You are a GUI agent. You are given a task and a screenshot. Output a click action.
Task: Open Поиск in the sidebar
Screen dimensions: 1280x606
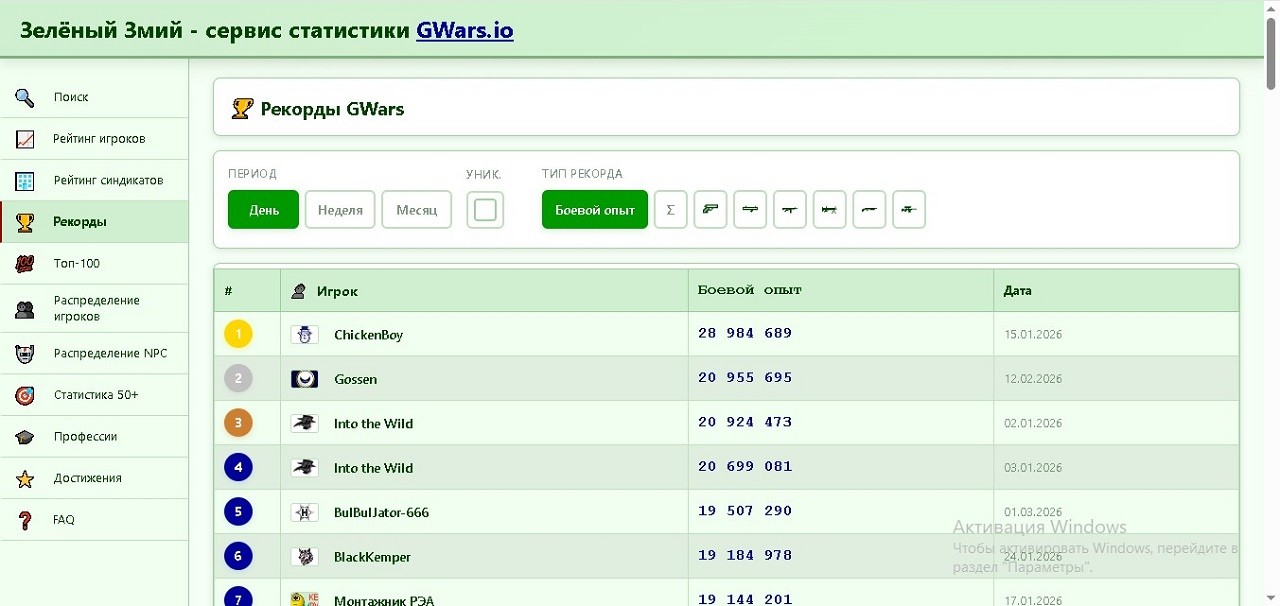pos(94,97)
